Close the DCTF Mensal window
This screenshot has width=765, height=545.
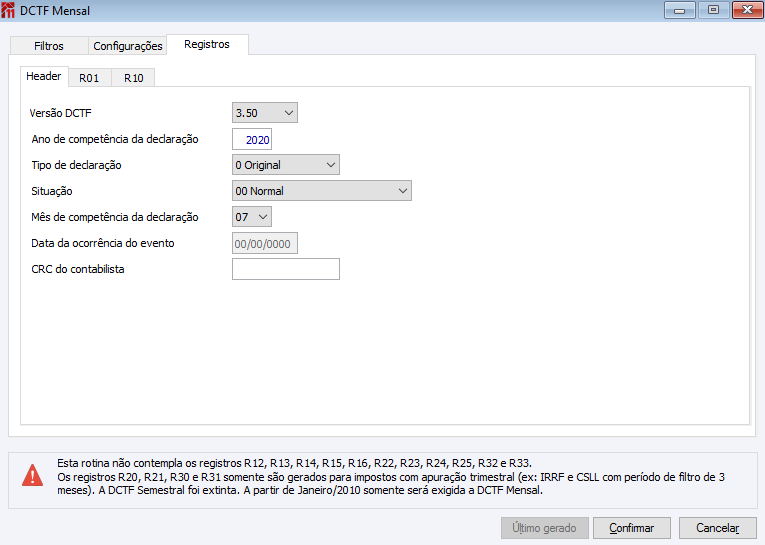(747, 10)
